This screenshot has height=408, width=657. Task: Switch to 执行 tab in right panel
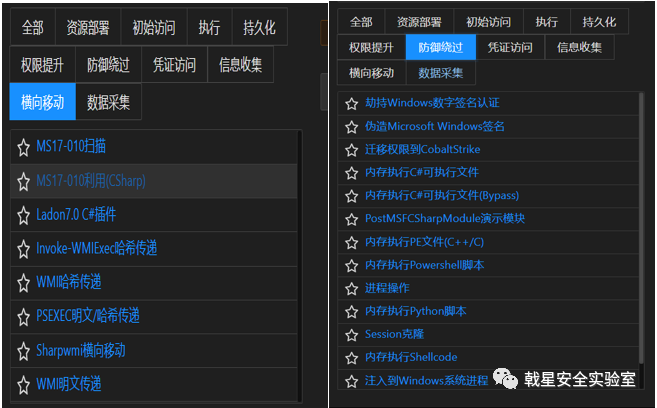[x=547, y=22]
